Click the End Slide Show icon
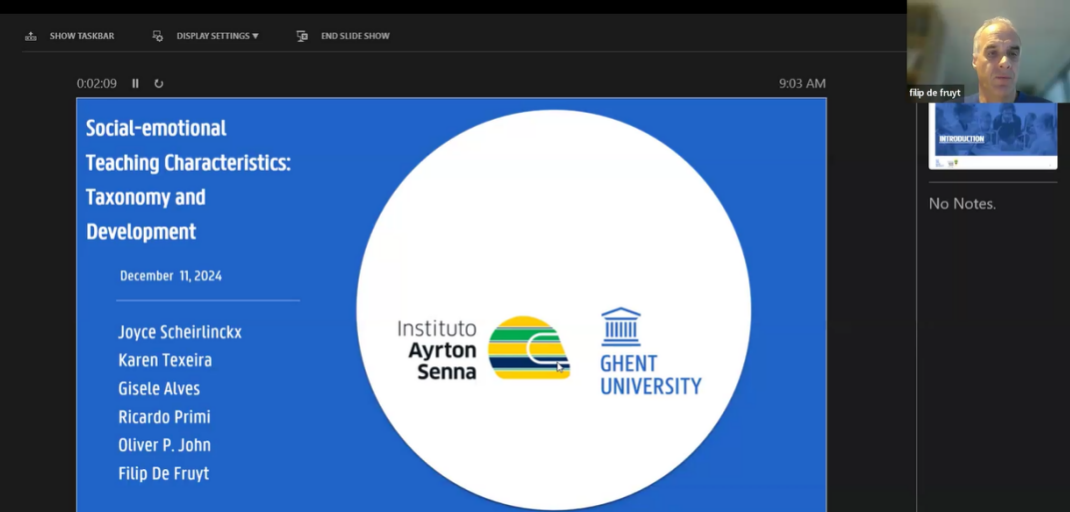The width and height of the screenshot is (1070, 512). pyautogui.click(x=302, y=36)
